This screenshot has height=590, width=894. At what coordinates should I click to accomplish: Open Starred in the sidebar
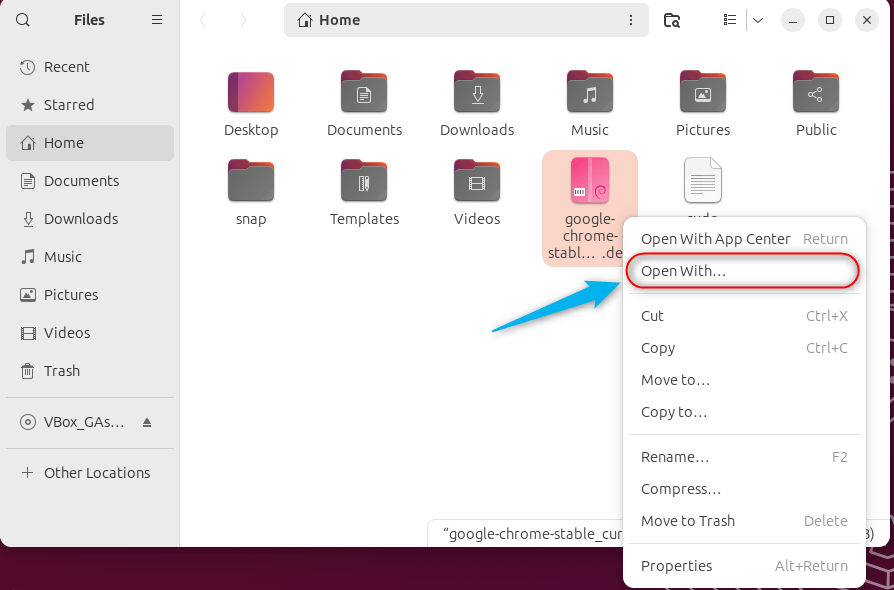(90, 105)
